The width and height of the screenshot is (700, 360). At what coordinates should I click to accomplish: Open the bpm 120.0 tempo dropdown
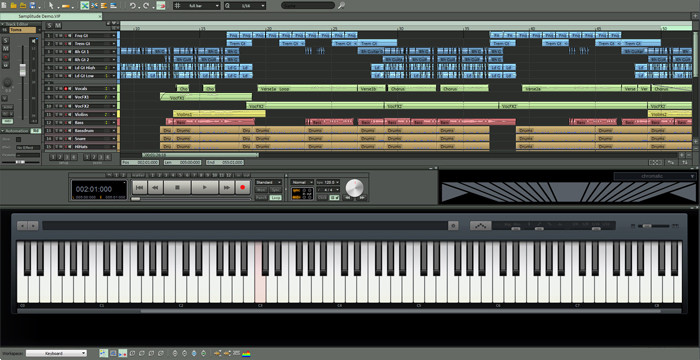click(x=328, y=182)
